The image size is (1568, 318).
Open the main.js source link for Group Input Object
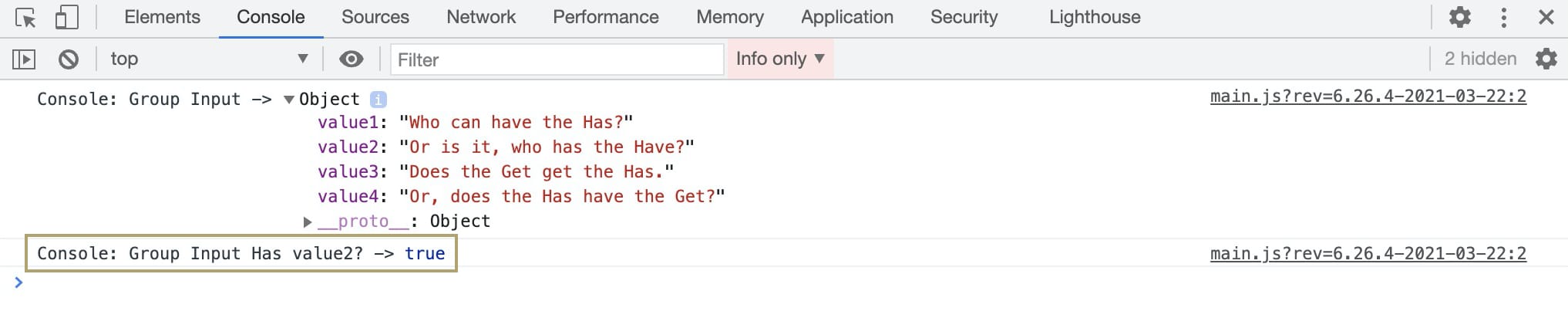click(1368, 96)
